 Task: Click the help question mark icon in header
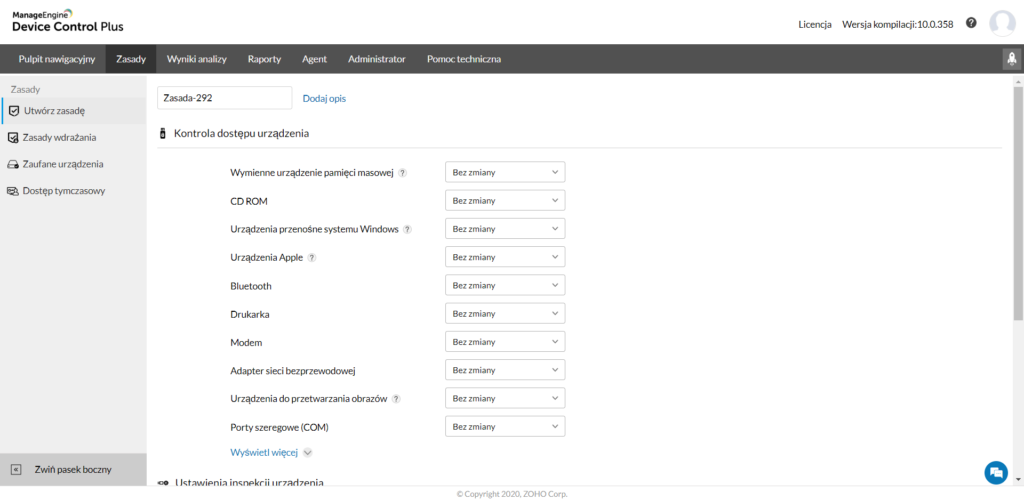click(x=971, y=23)
